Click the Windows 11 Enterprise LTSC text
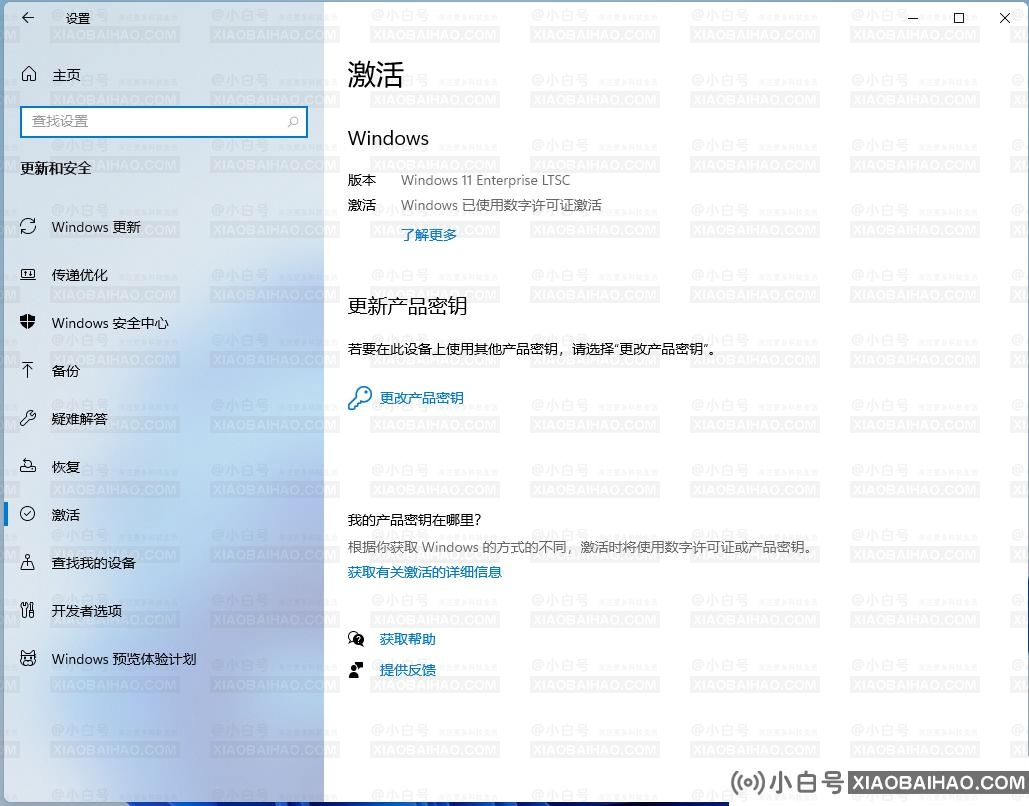 tap(486, 180)
